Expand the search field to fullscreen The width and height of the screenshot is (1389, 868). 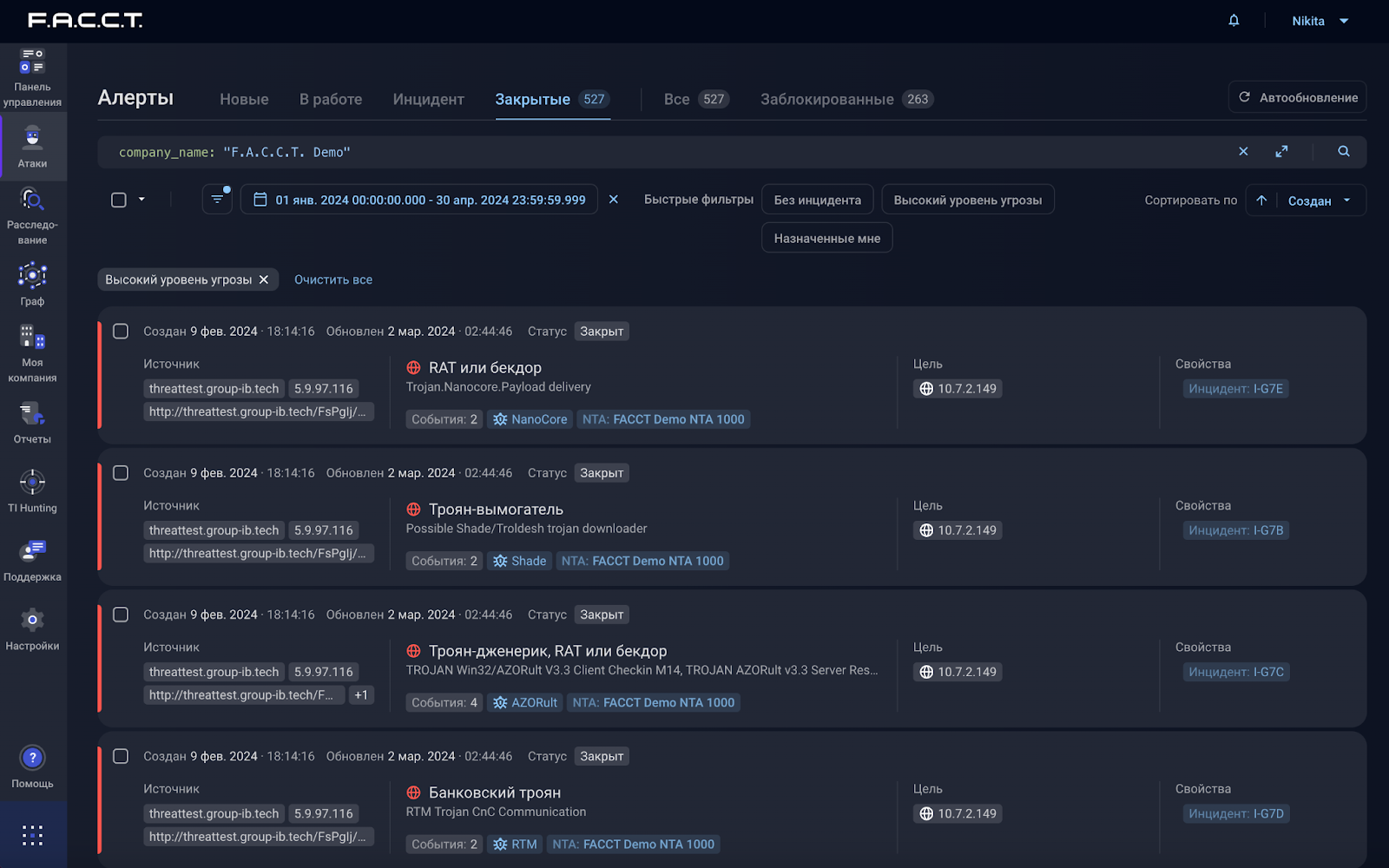(x=1281, y=151)
